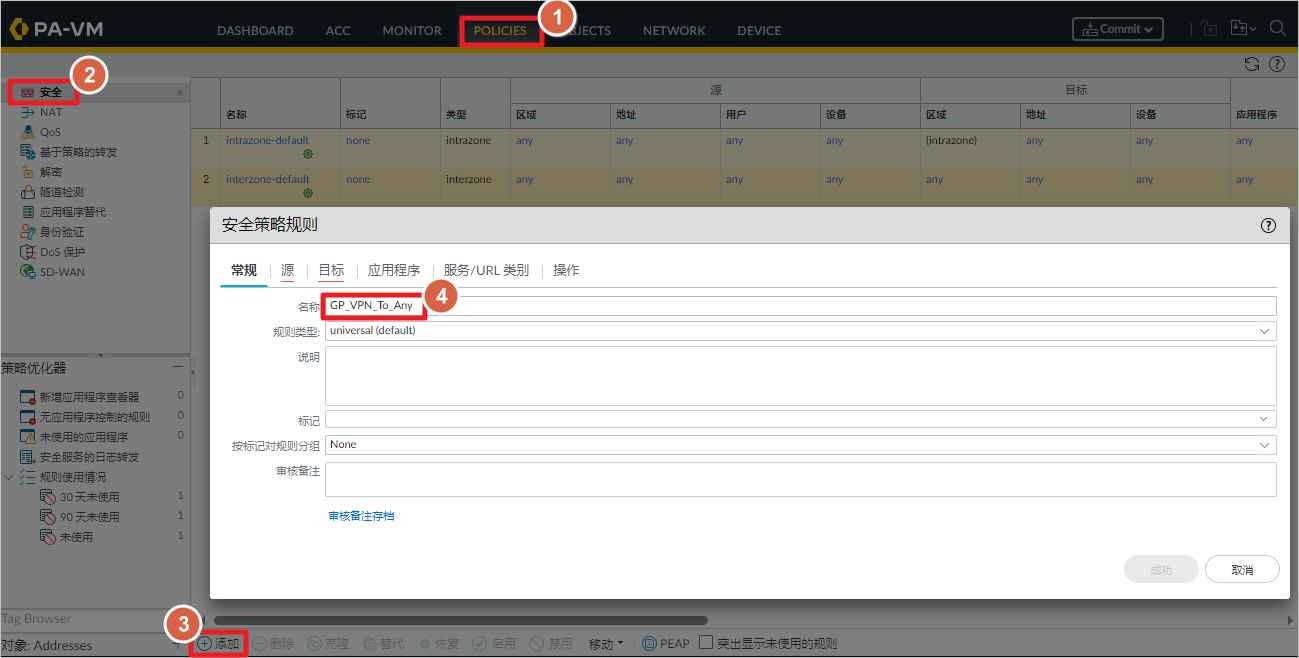Click the refresh icon above the table
Viewport: 1299px width, 658px height.
pyautogui.click(x=1252, y=64)
